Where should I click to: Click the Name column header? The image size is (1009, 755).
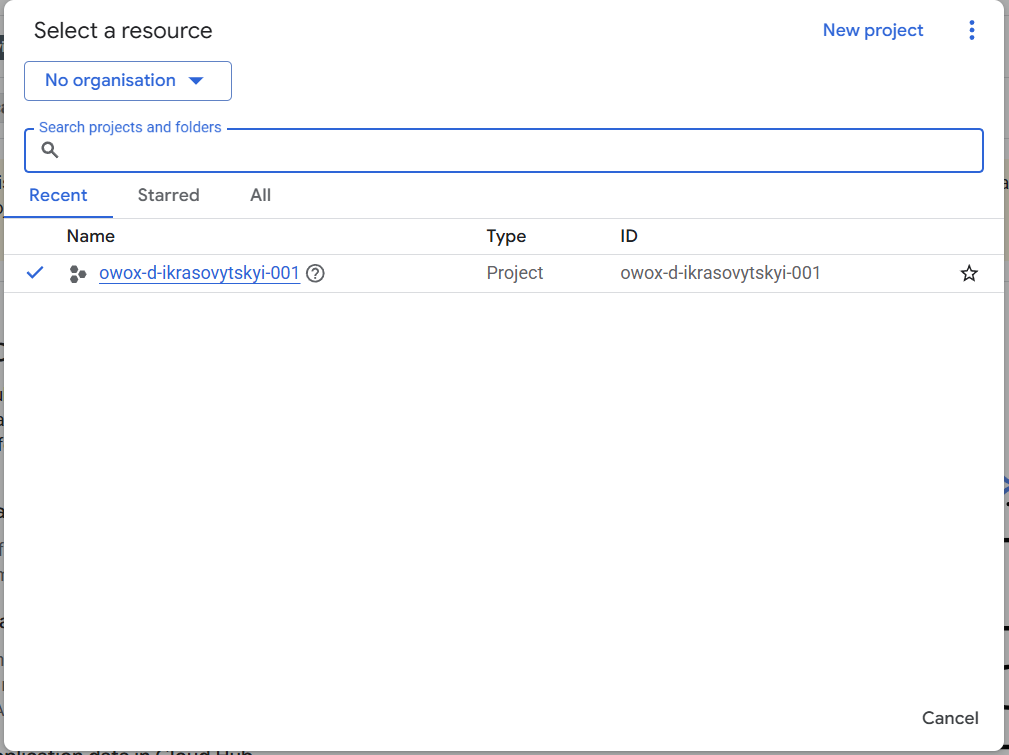pyautogui.click(x=91, y=236)
